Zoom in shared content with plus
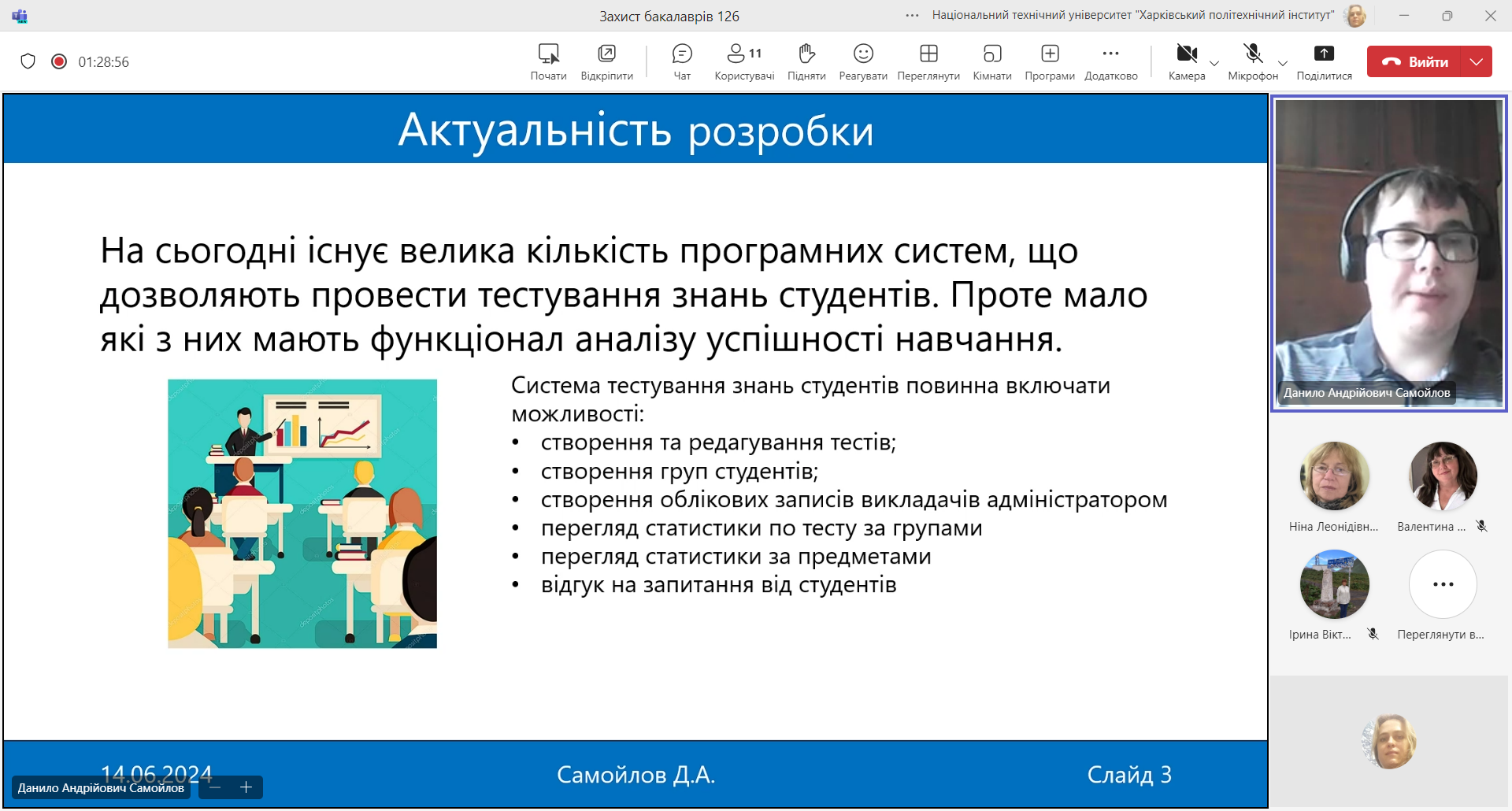Image resolution: width=1512 pixels, height=811 pixels. point(246,787)
